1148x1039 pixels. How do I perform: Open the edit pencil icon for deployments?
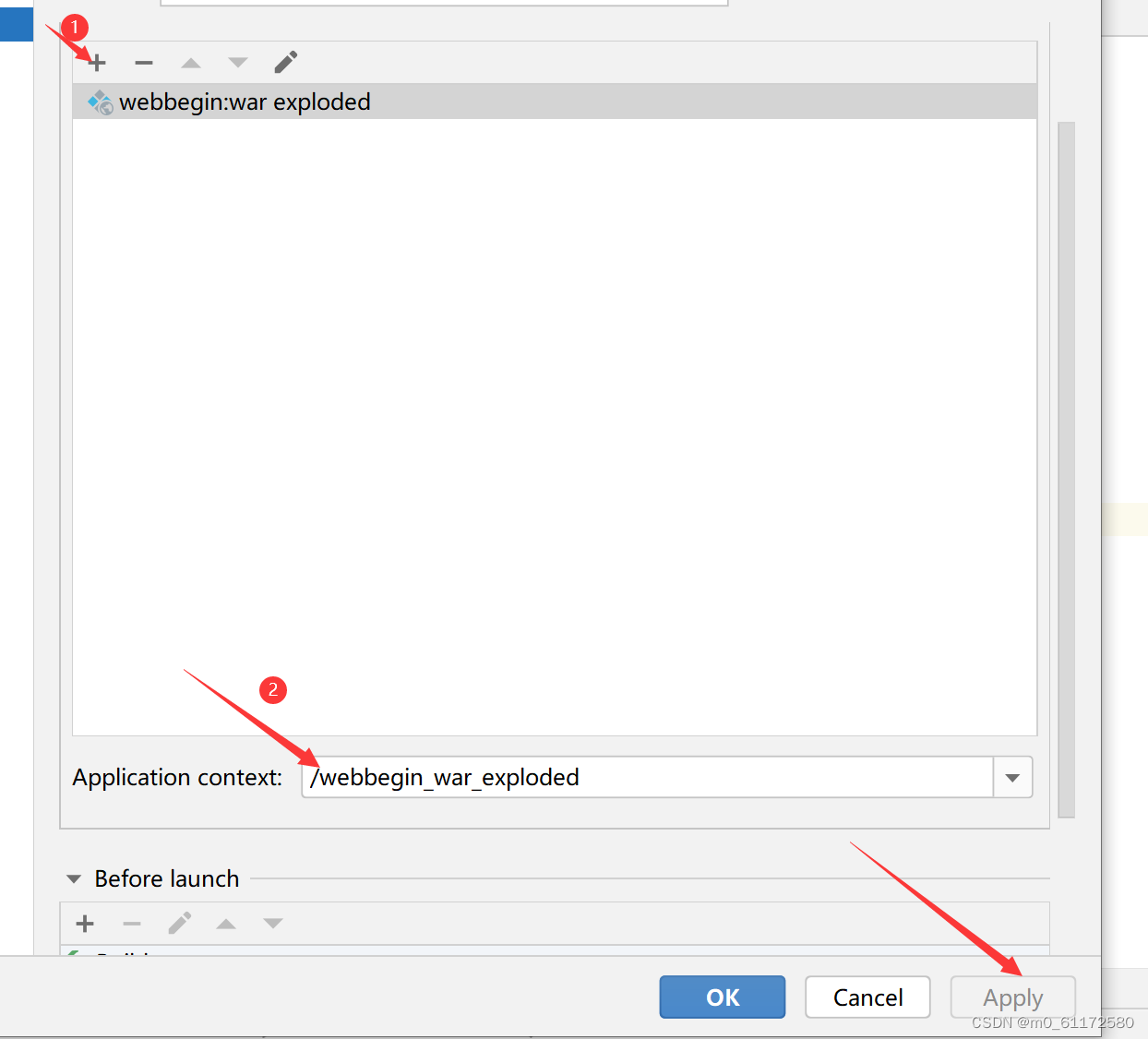tap(285, 62)
